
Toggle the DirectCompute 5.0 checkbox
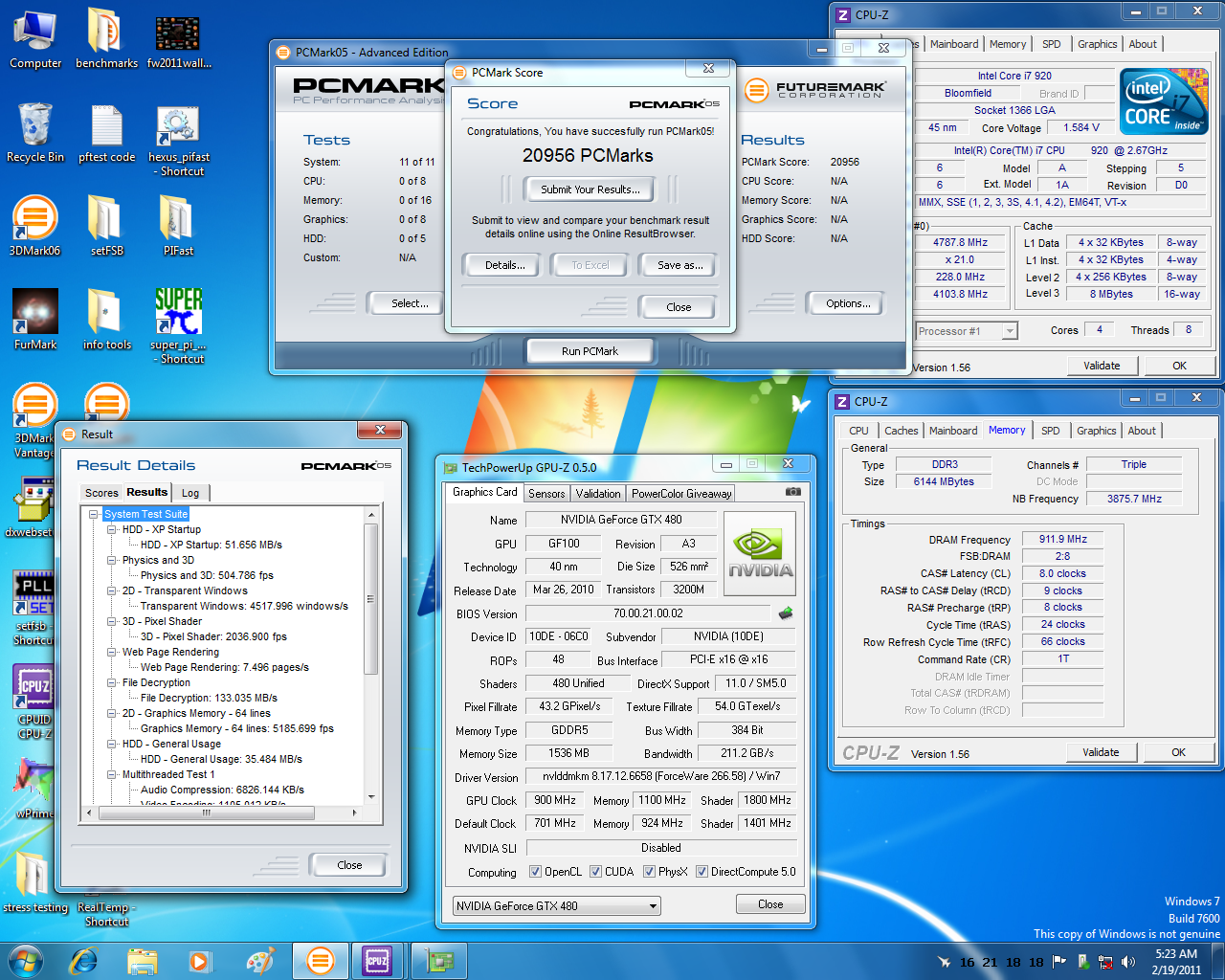[702, 872]
